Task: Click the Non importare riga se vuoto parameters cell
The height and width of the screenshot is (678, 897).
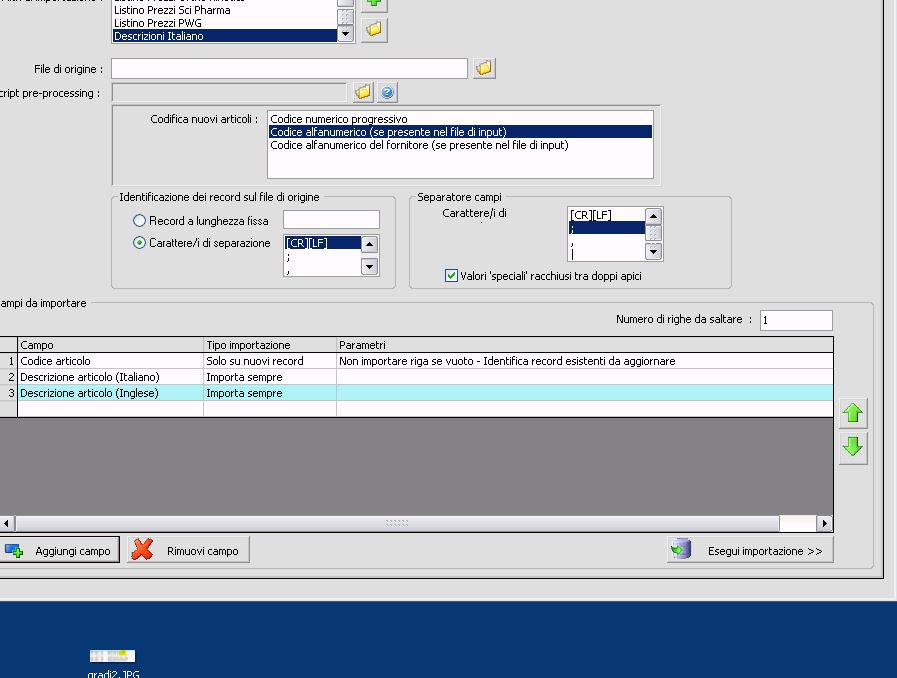Action: pos(585,361)
